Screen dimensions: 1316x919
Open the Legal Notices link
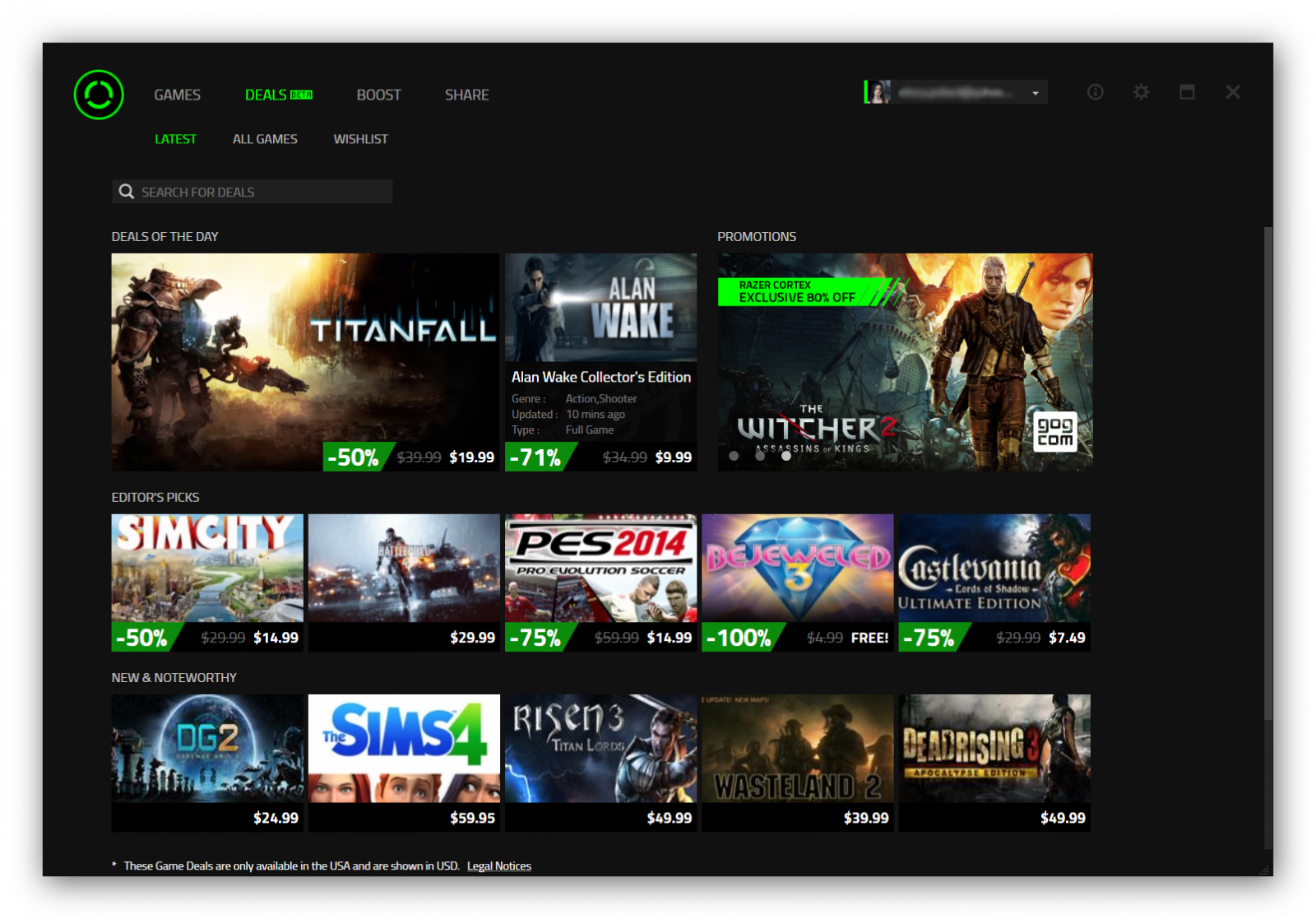(x=498, y=866)
